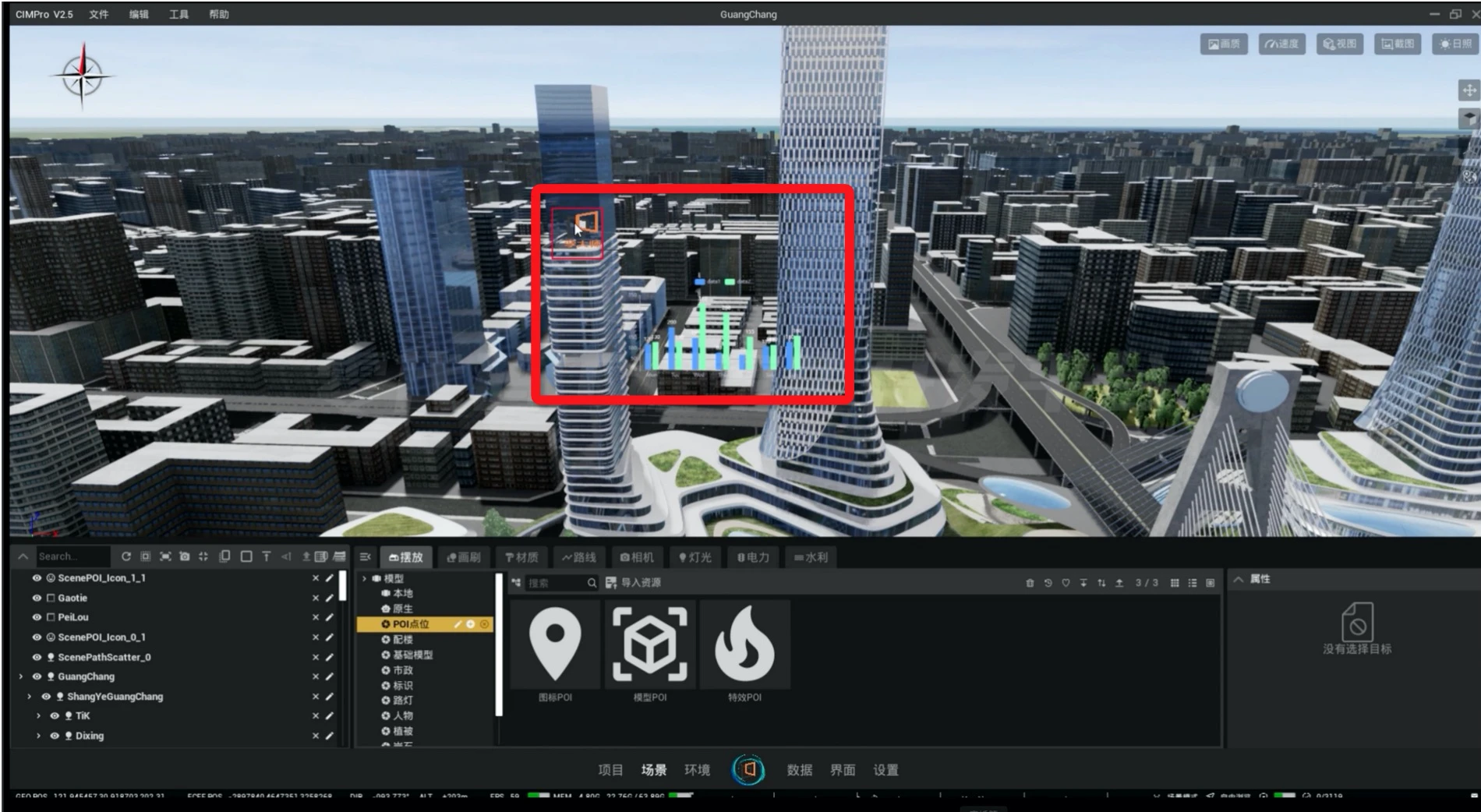The image size is (1481, 812).
Task: Expand the 模型 category tree
Action: coord(364,578)
